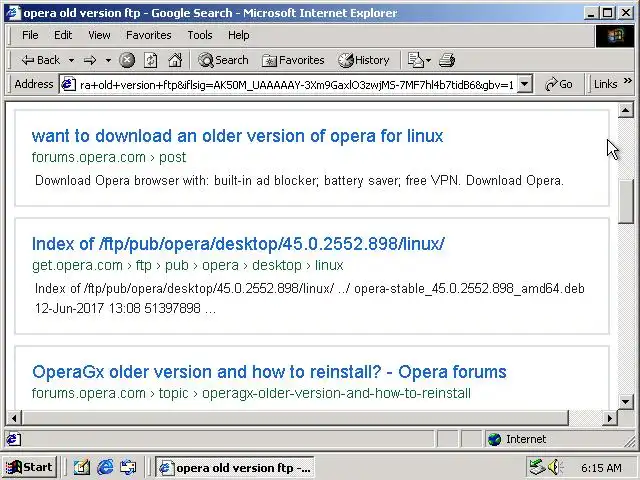Click the Windows logo throbber icon

pos(616,36)
